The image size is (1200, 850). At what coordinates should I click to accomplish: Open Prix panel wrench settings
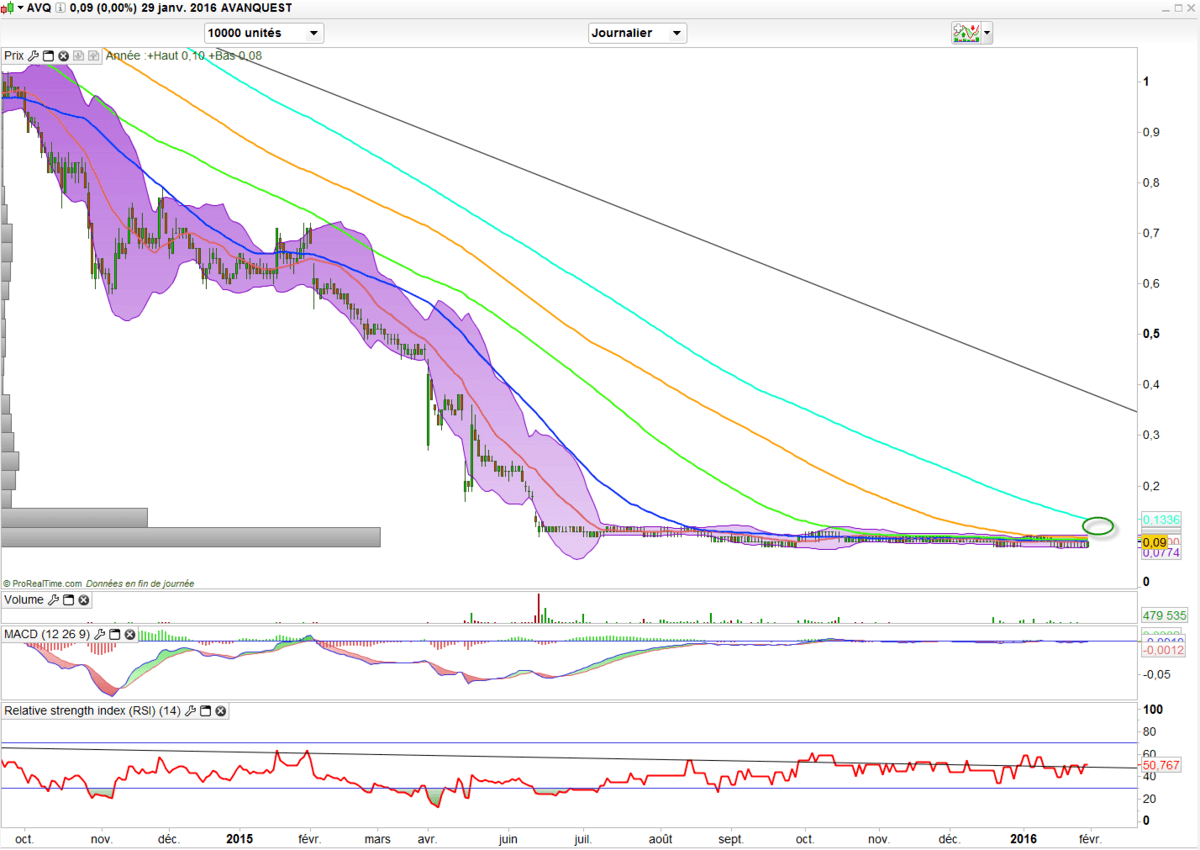pos(33,56)
